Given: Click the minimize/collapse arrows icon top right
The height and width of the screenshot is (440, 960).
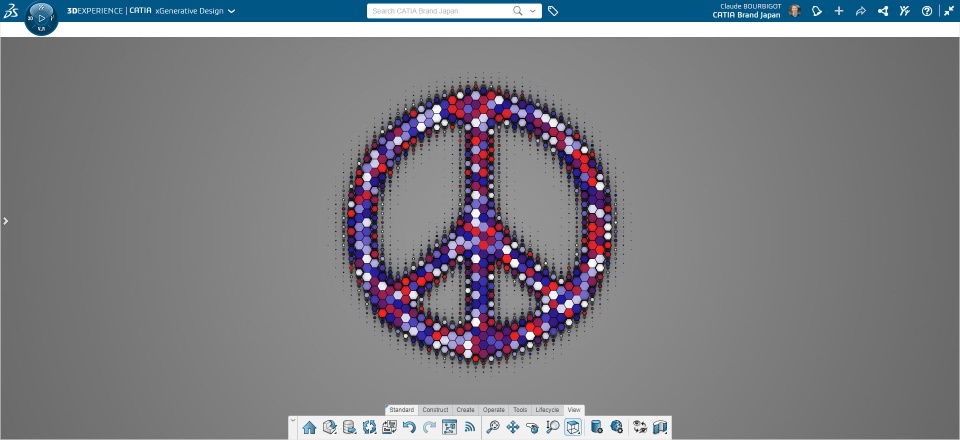Looking at the screenshot, I should (x=949, y=11).
